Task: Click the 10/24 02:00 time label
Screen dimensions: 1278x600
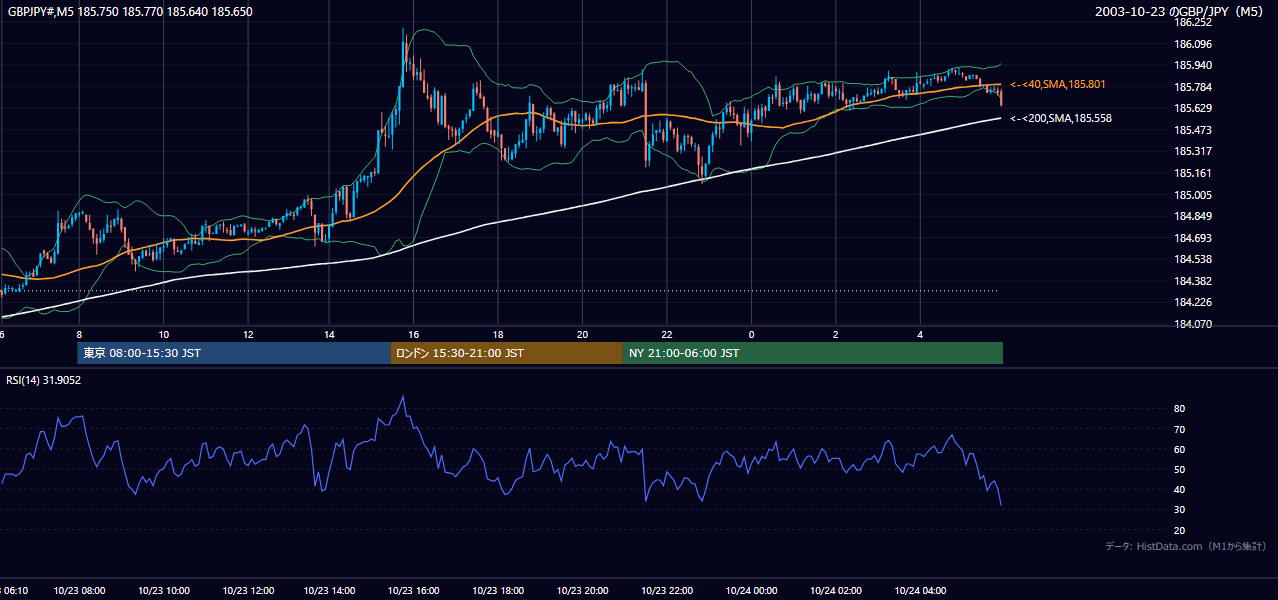Action: tap(836, 591)
